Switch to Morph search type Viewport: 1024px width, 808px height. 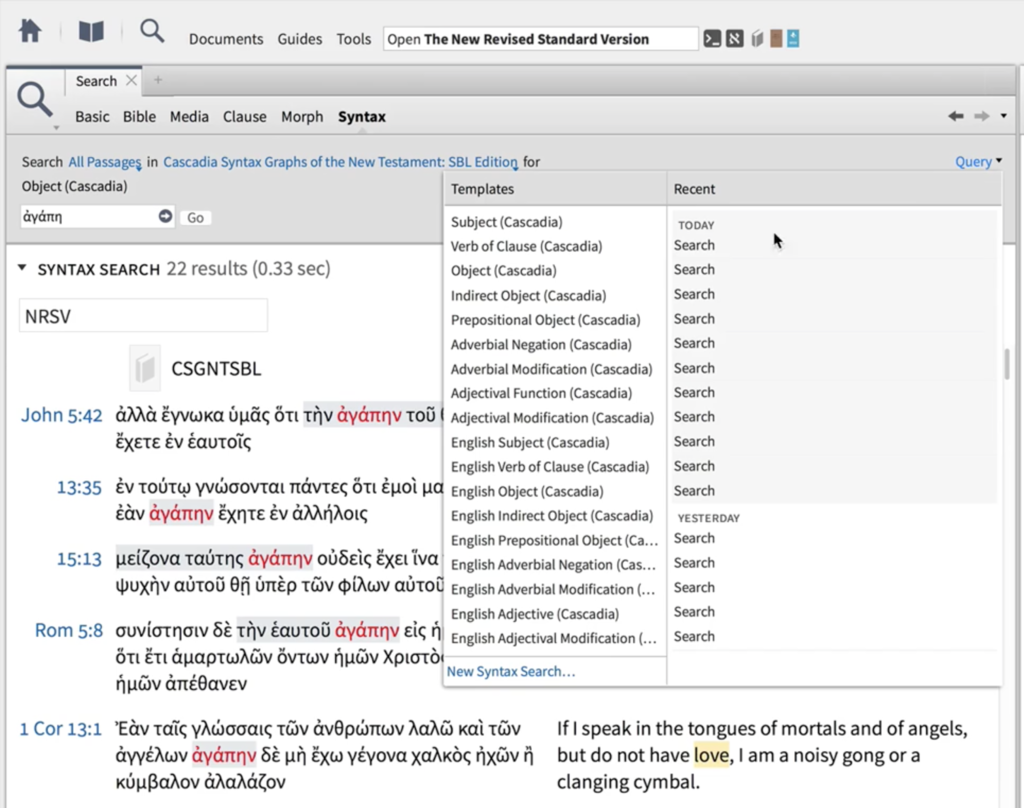302,116
